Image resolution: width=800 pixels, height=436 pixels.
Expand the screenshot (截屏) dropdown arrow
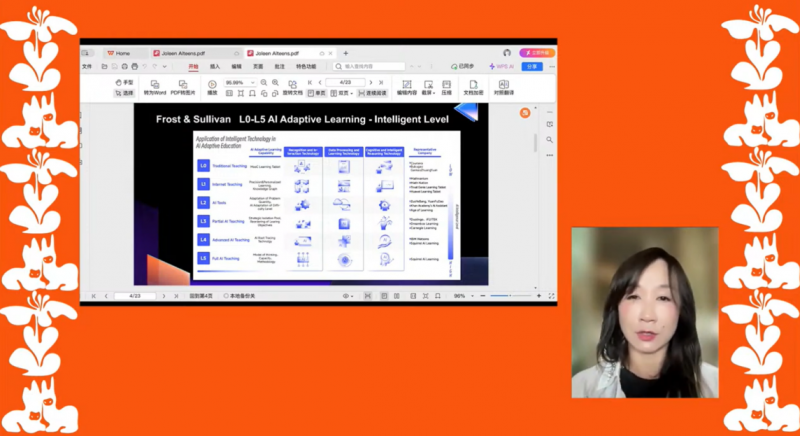[x=434, y=93]
